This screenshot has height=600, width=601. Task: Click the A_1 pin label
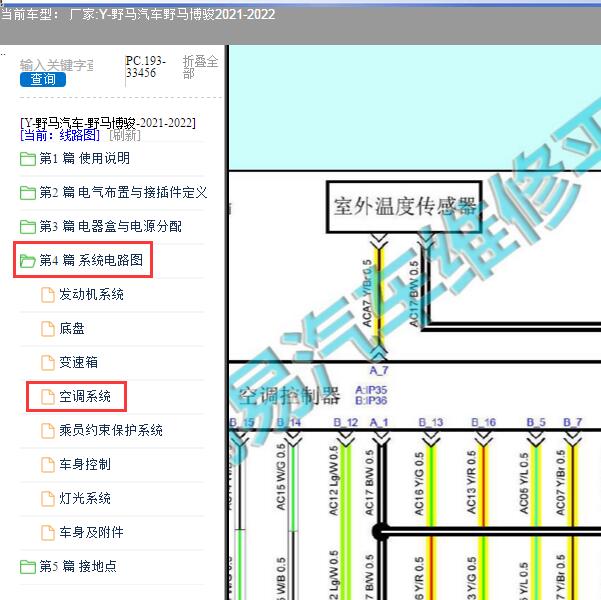[x=379, y=422]
